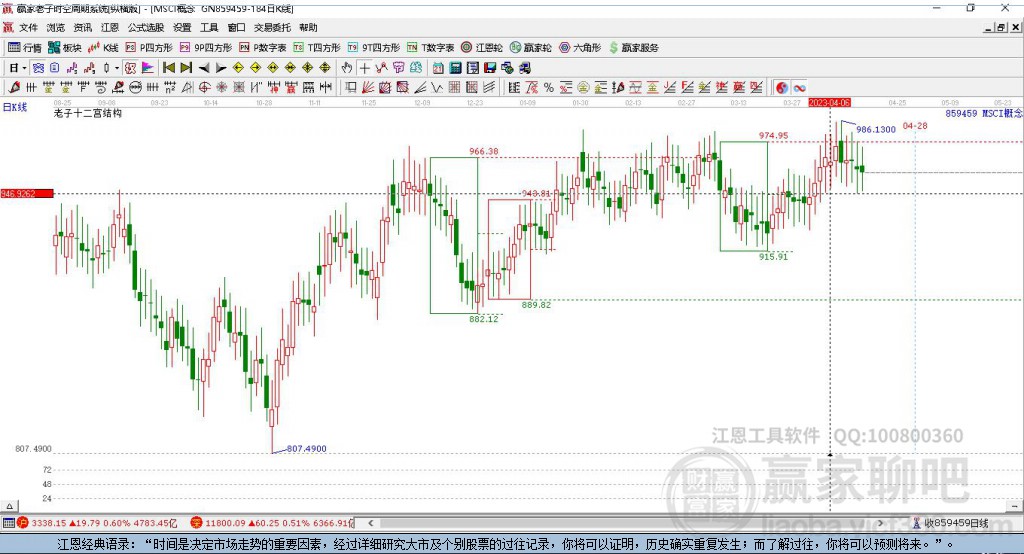
Task: Click Shanghai index 3338.15 status entry
Action: point(97,523)
